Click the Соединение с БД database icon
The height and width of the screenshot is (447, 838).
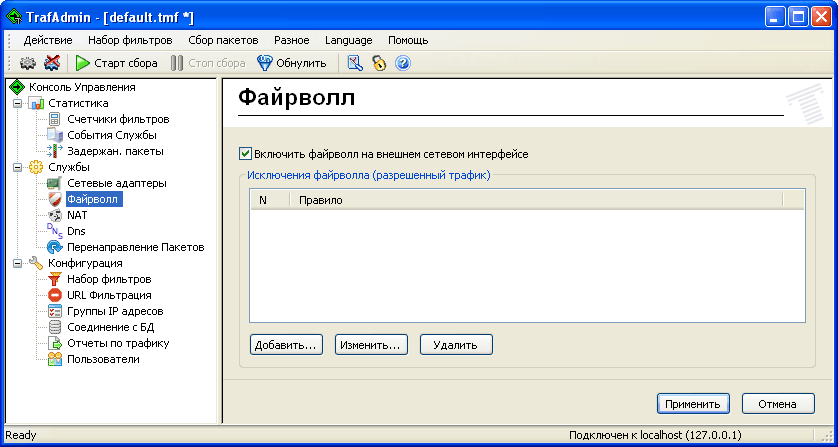tap(55, 327)
